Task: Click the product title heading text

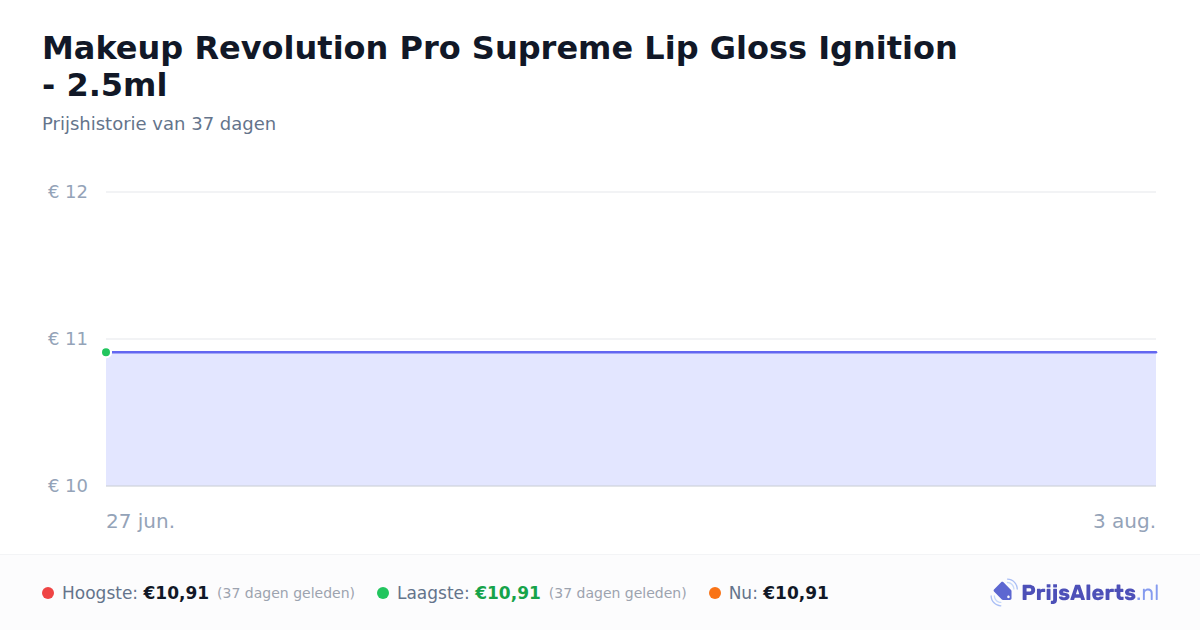Action: (500, 66)
